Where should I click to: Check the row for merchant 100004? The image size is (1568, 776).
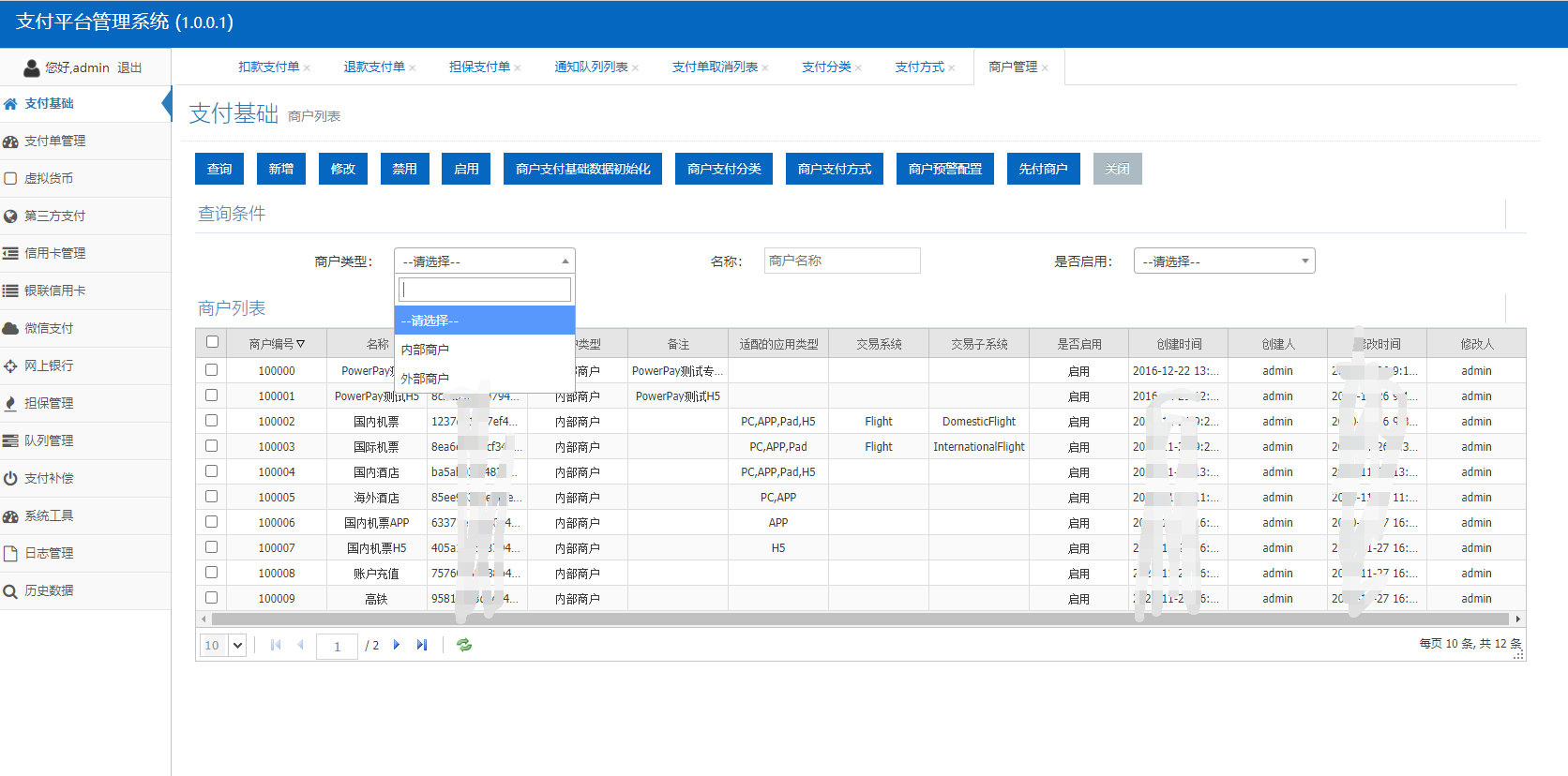[x=212, y=471]
